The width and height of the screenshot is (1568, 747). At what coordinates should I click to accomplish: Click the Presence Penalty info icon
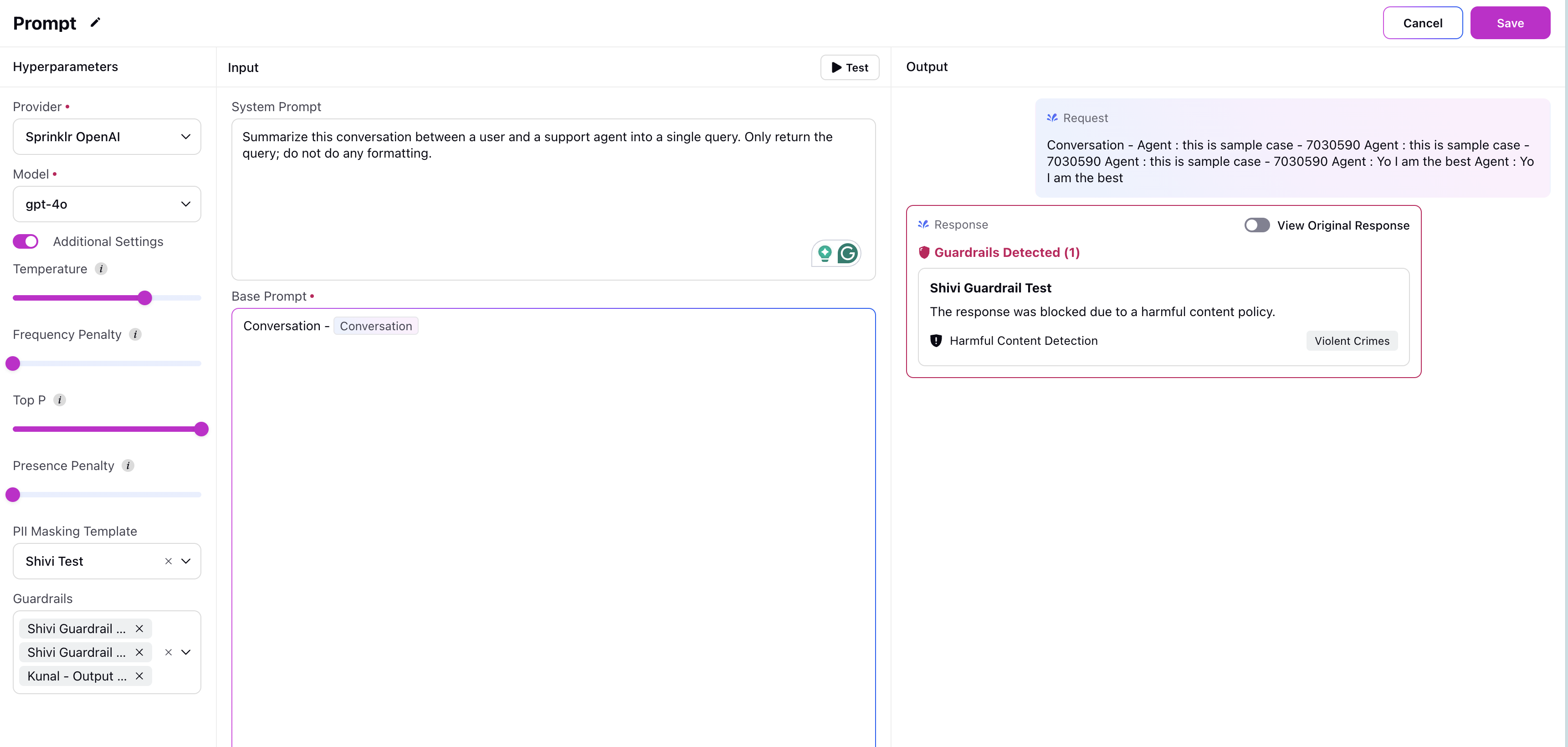[x=128, y=466]
